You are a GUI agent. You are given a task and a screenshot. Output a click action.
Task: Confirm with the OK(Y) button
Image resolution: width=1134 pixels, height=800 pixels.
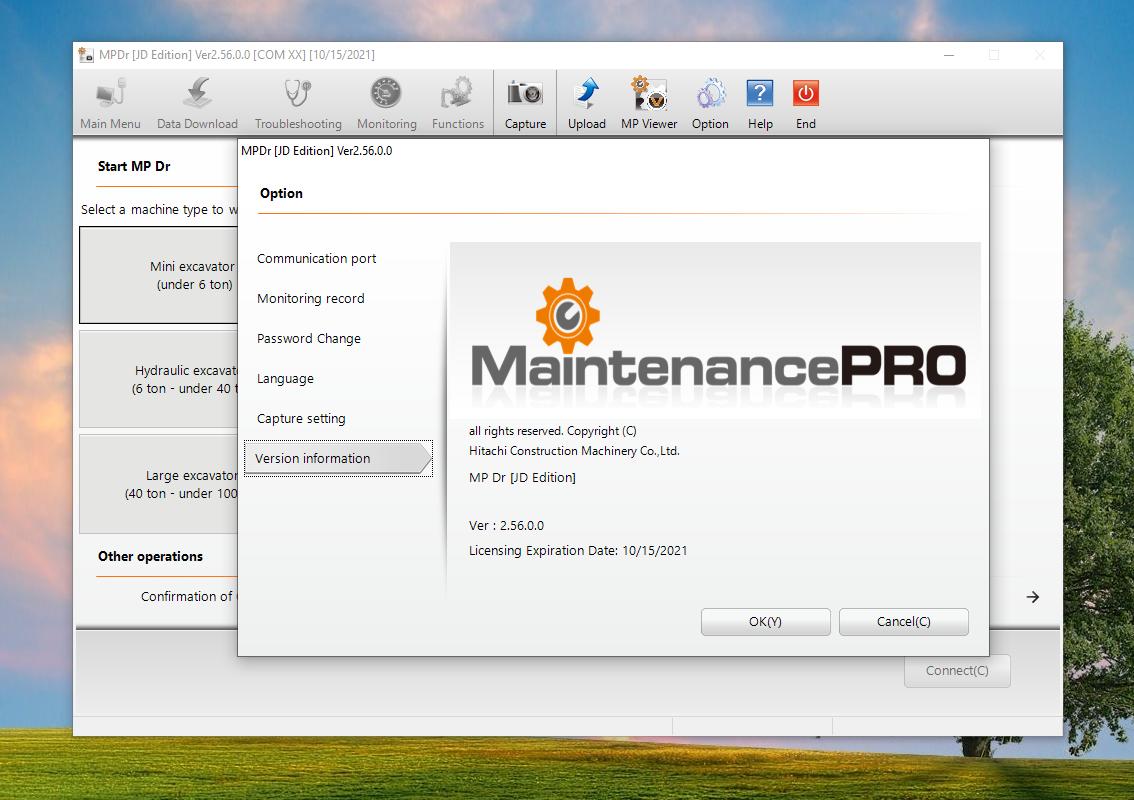point(765,621)
